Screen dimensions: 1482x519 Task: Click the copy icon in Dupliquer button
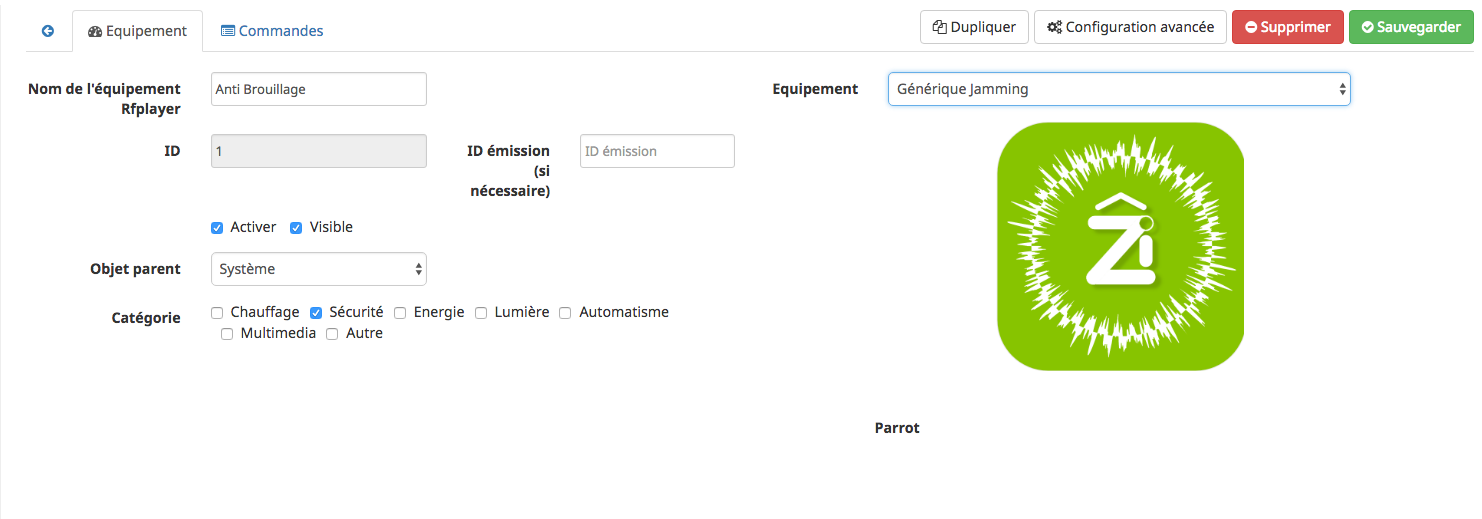[939, 27]
